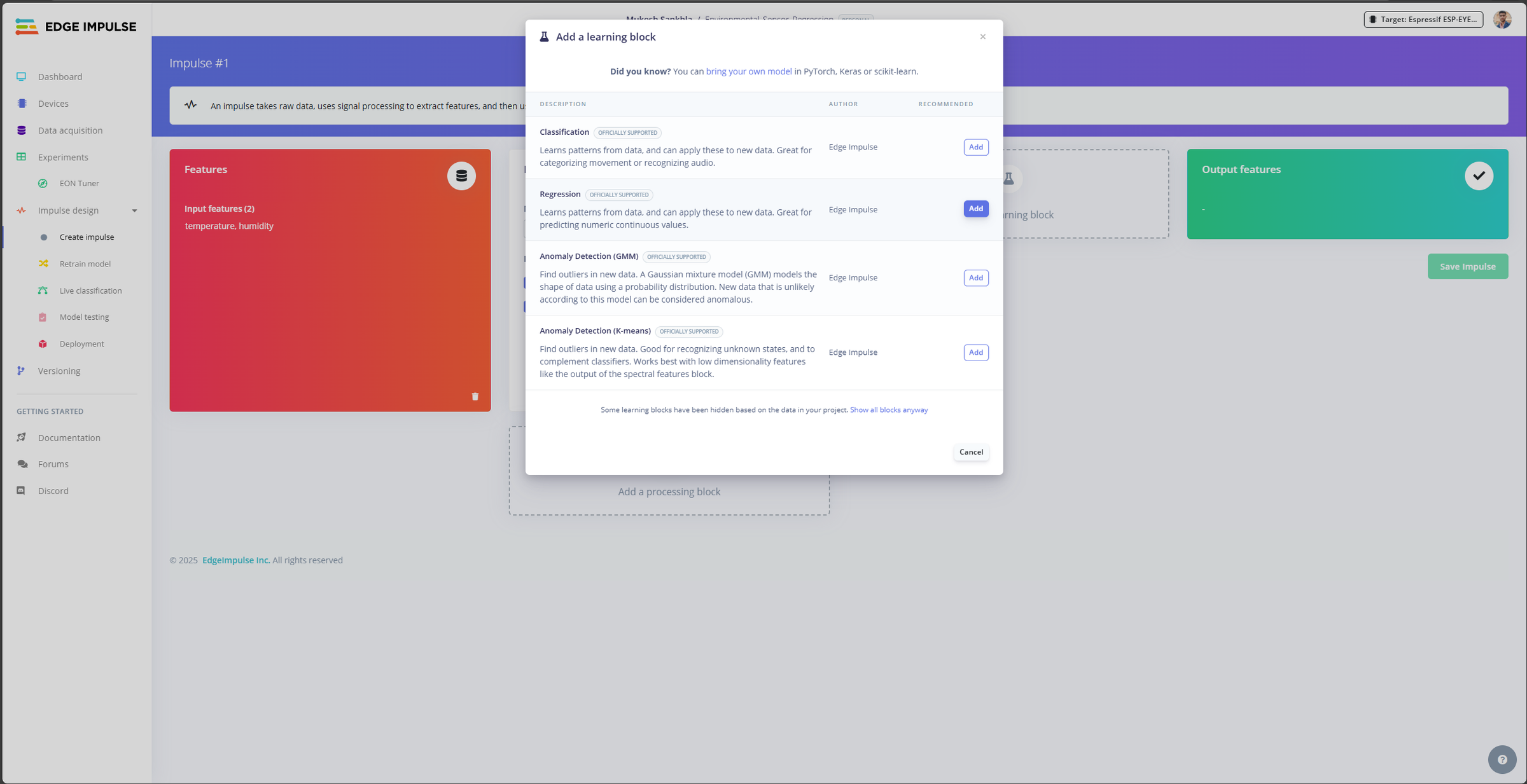This screenshot has width=1527, height=784.
Task: Click the temperature, humidity features text
Action: (229, 226)
